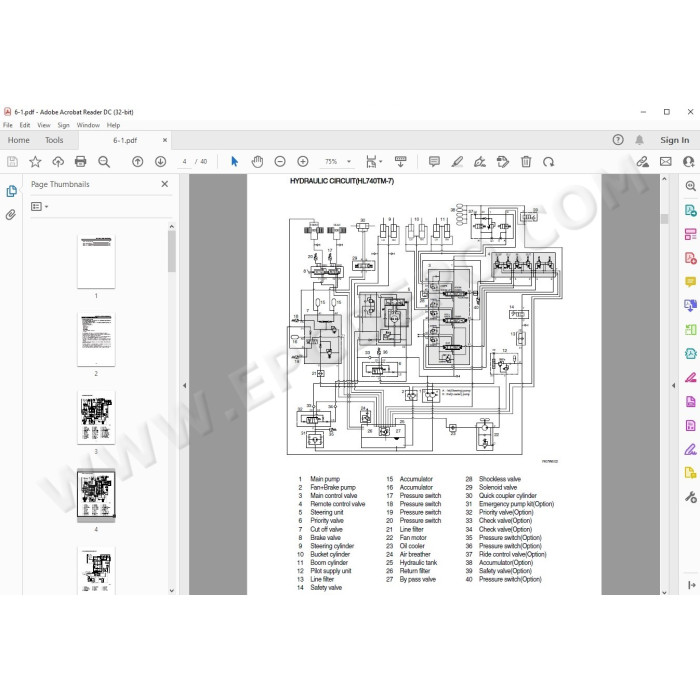Select the arrow selection tool
The height and width of the screenshot is (700, 700).
click(x=234, y=162)
